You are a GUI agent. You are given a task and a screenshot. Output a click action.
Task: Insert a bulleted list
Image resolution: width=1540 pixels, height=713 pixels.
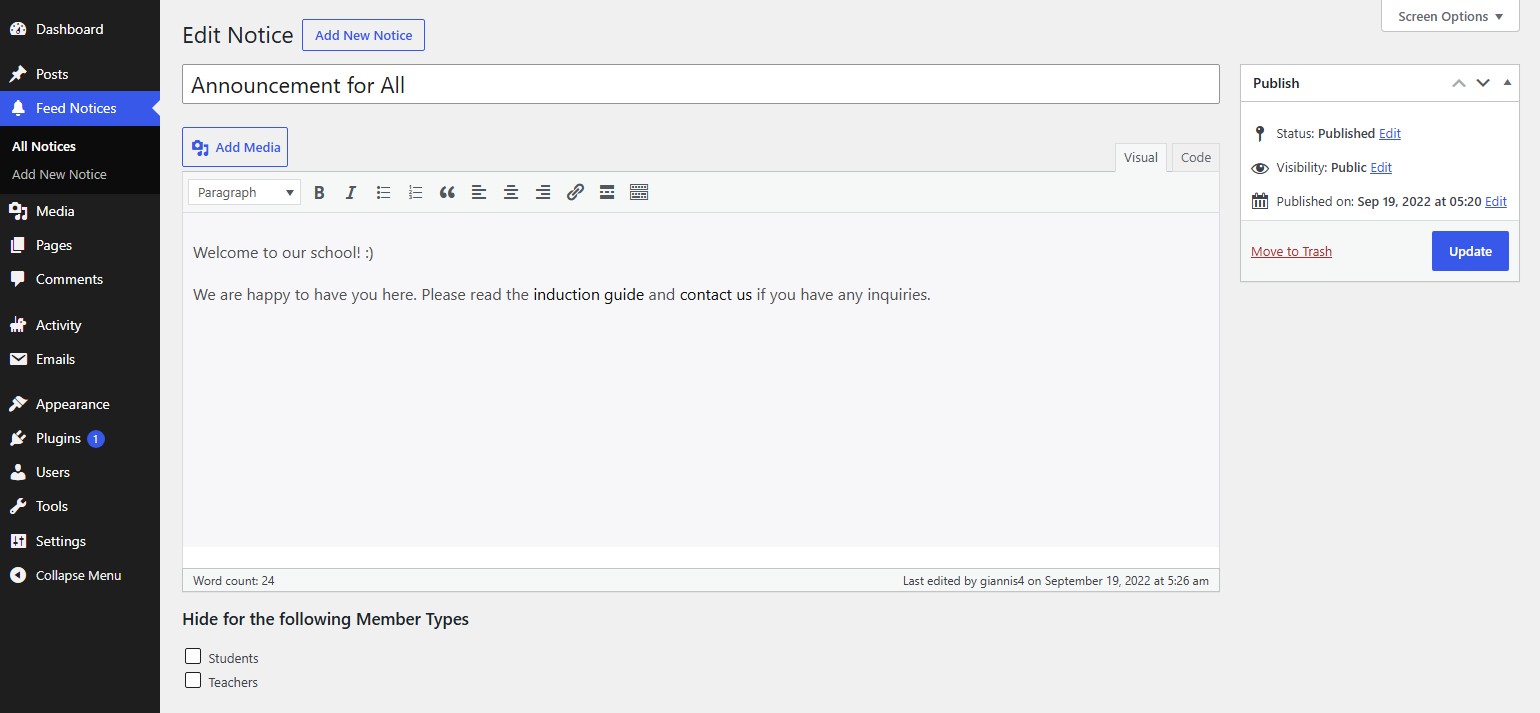click(x=383, y=192)
